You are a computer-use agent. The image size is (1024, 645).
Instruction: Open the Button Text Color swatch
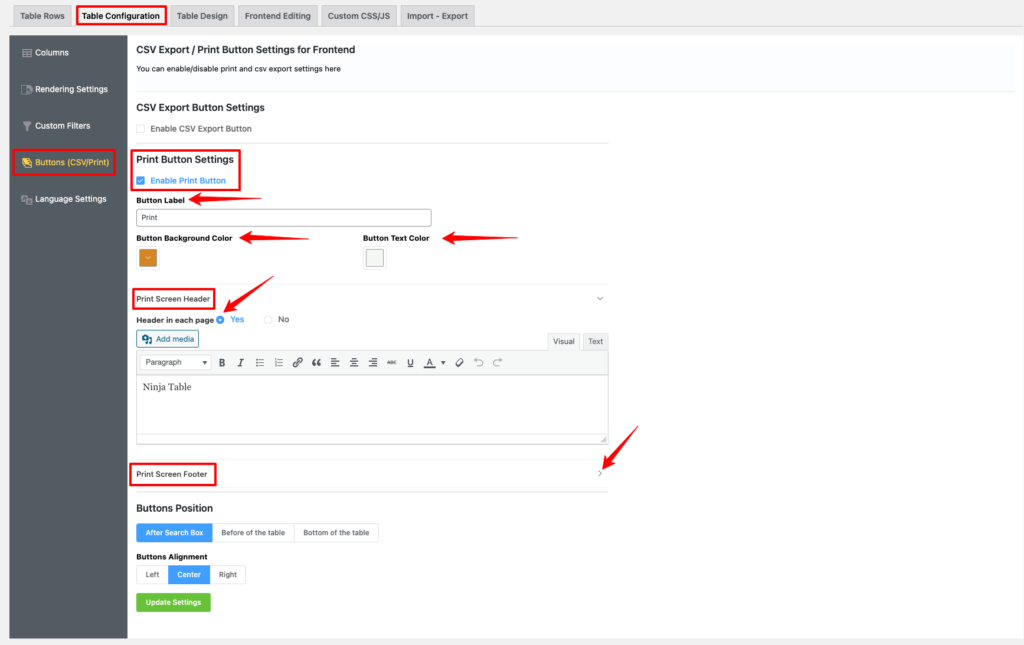click(x=375, y=258)
